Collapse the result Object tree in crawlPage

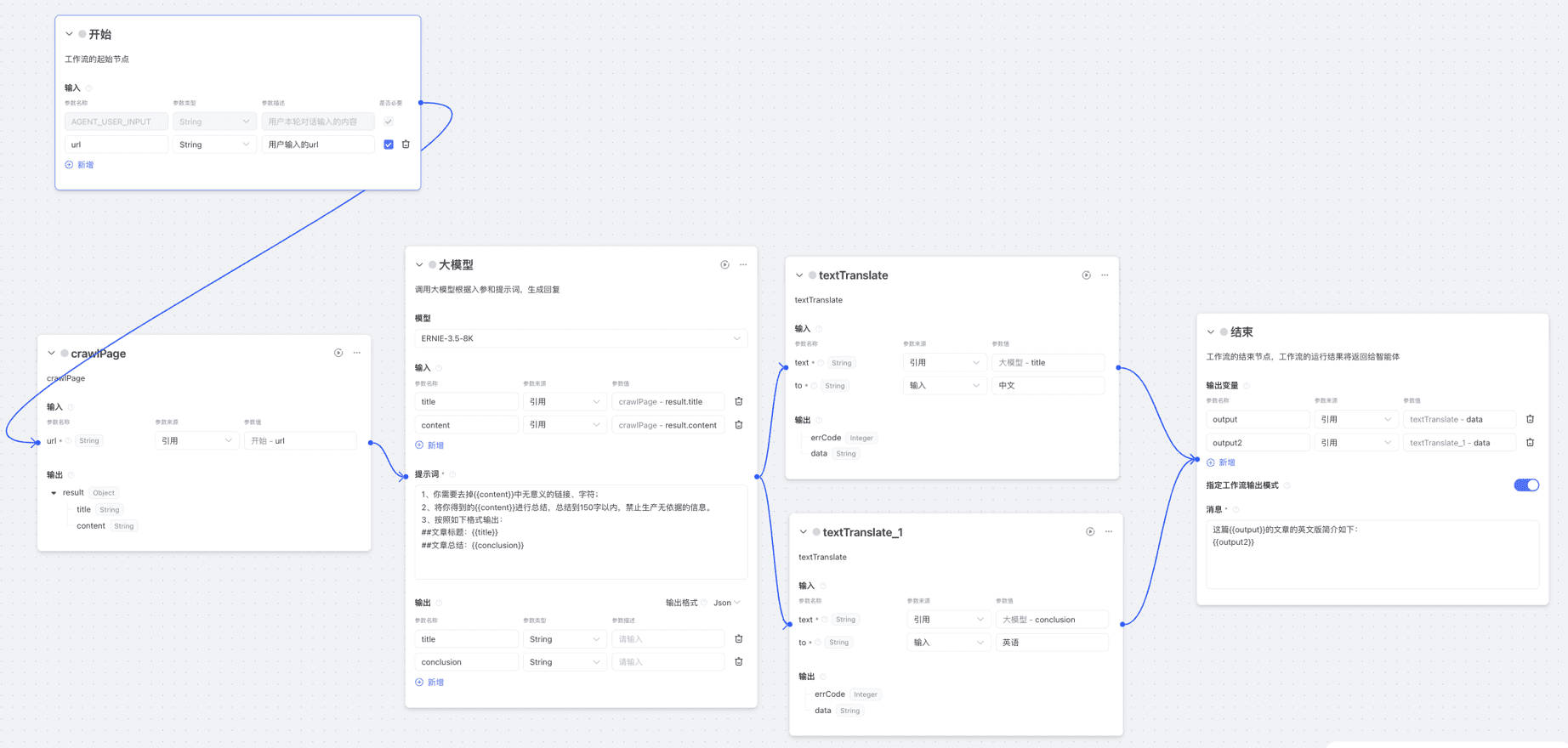[54, 493]
